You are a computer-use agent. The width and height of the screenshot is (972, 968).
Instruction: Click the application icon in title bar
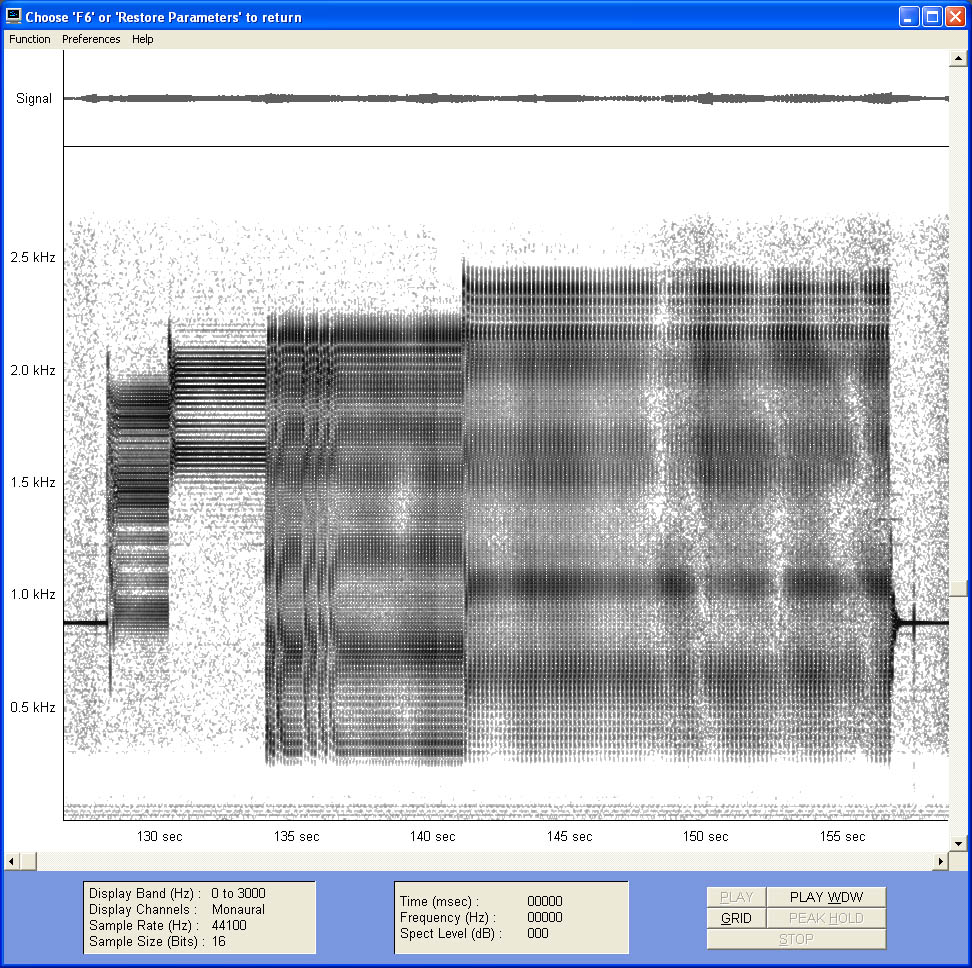(x=14, y=16)
